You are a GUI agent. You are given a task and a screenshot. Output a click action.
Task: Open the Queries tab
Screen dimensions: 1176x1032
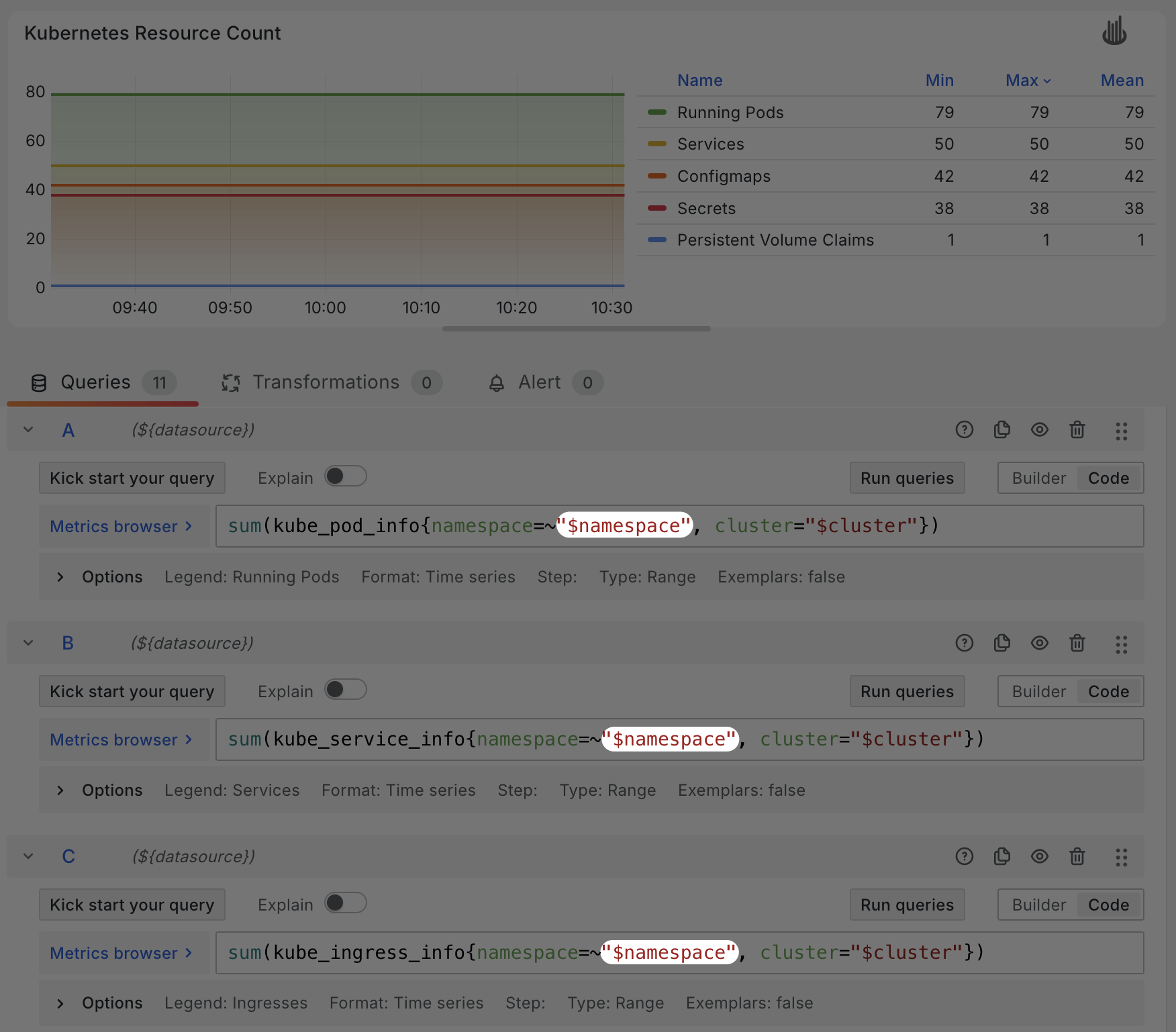(x=103, y=382)
